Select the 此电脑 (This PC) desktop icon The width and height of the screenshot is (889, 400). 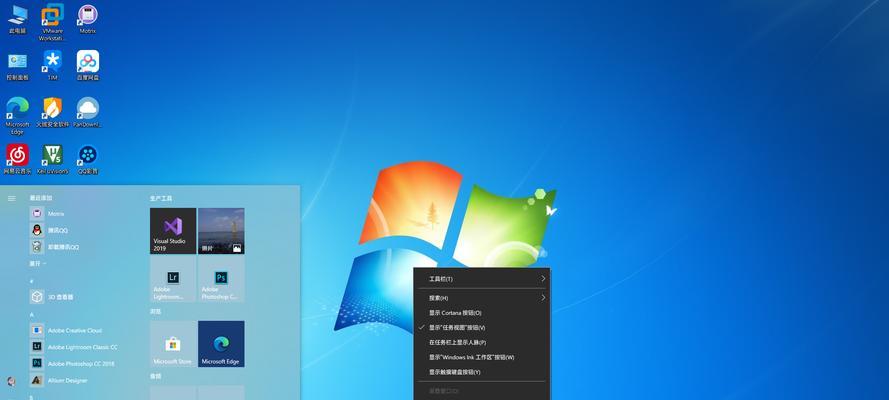click(18, 20)
